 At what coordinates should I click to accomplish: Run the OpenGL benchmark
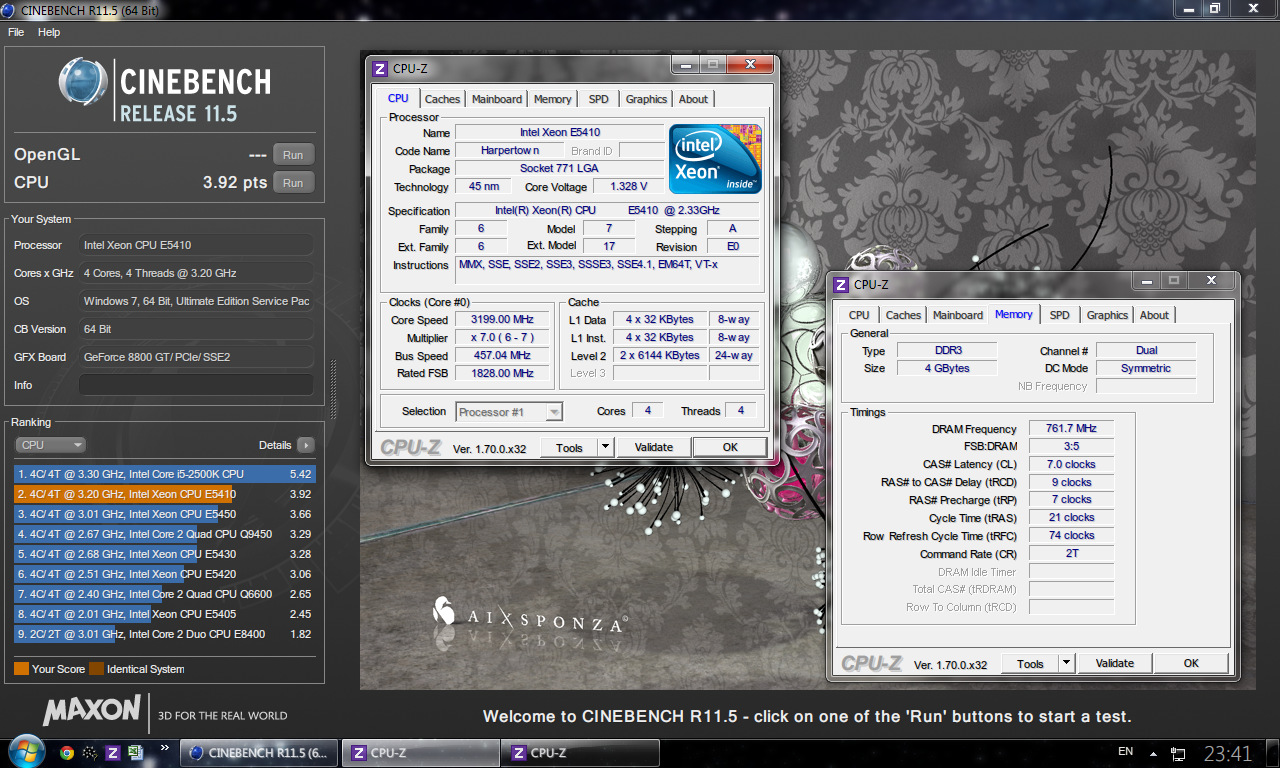pyautogui.click(x=293, y=155)
